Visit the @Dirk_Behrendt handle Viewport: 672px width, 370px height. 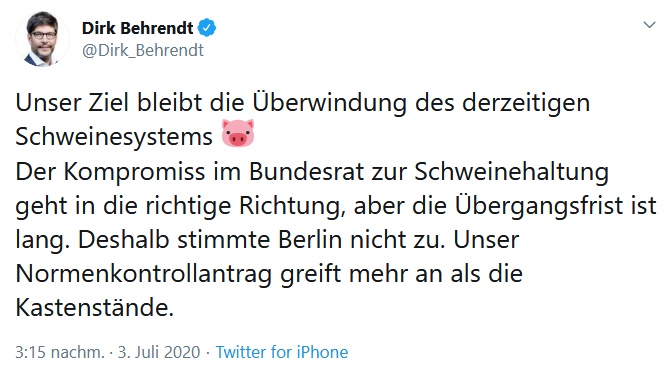pyautogui.click(x=143, y=51)
